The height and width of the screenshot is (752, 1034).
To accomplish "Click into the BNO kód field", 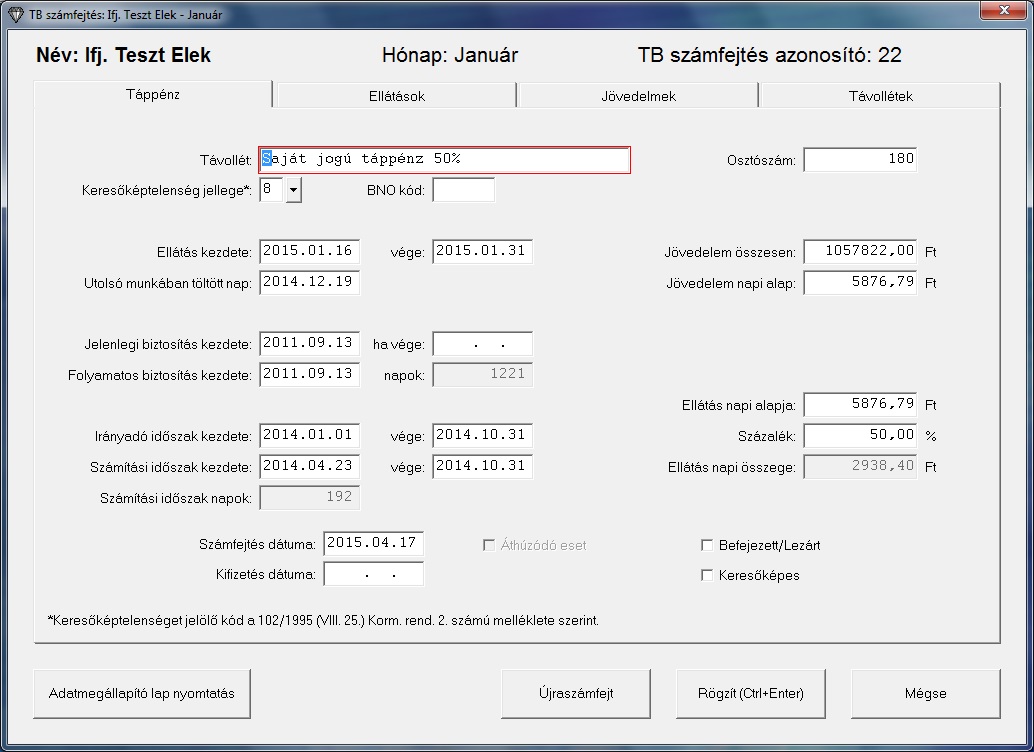I will [x=463, y=190].
